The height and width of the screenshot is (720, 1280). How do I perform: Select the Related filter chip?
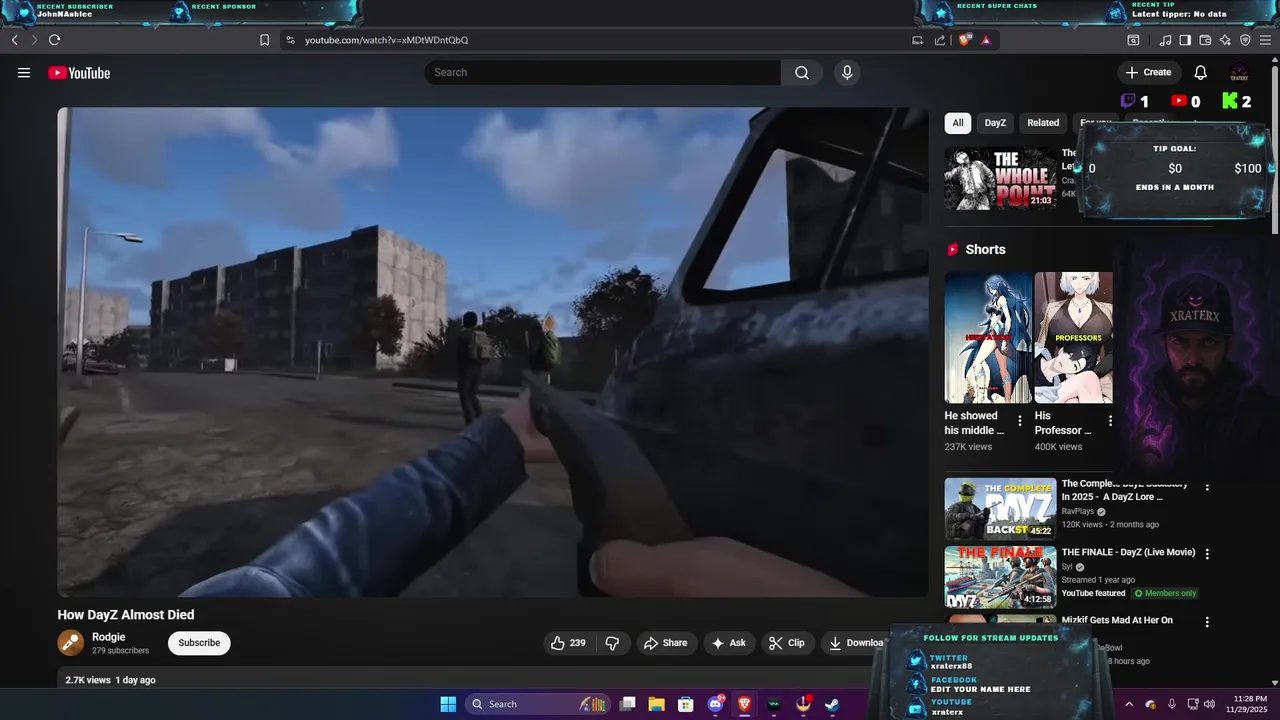pyautogui.click(x=1043, y=123)
